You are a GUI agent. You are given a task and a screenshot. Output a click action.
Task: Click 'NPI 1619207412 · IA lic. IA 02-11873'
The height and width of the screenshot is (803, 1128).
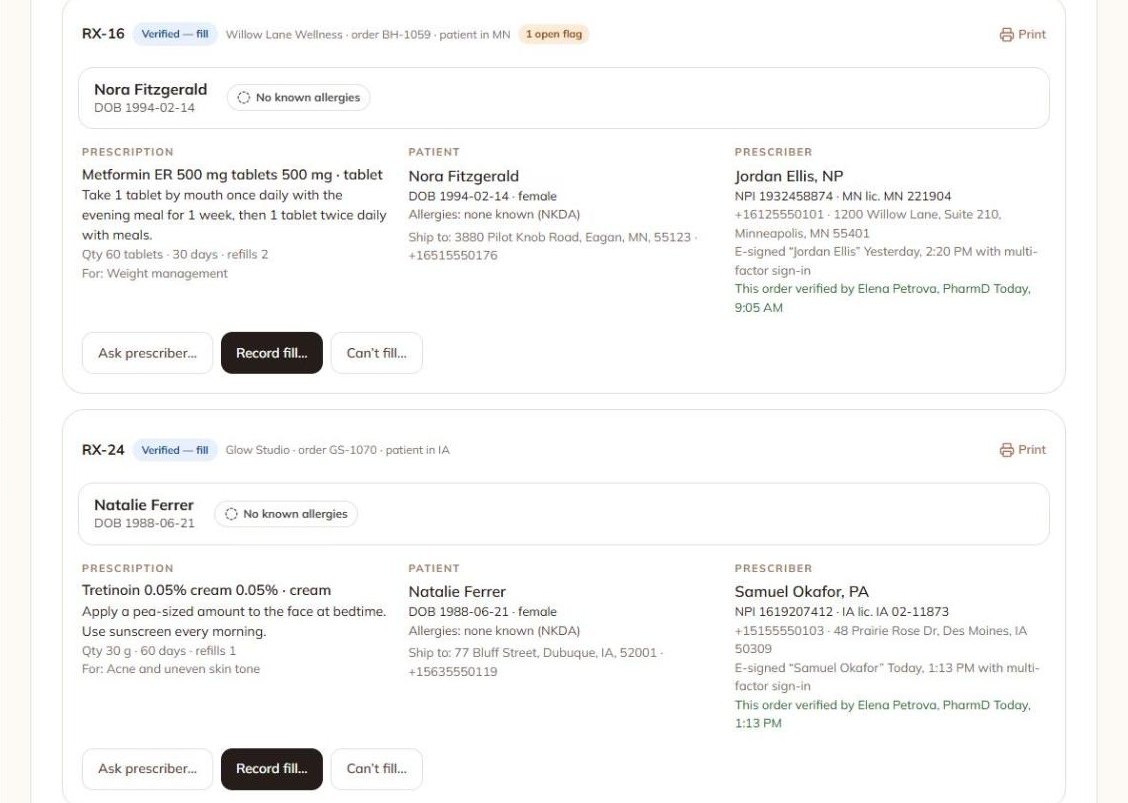(841, 612)
